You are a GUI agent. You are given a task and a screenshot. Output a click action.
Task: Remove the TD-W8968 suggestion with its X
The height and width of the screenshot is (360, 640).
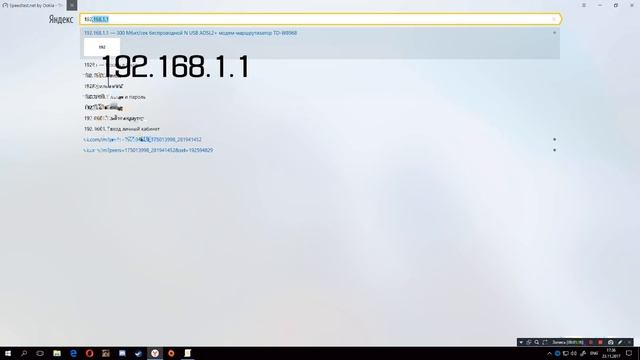554,33
